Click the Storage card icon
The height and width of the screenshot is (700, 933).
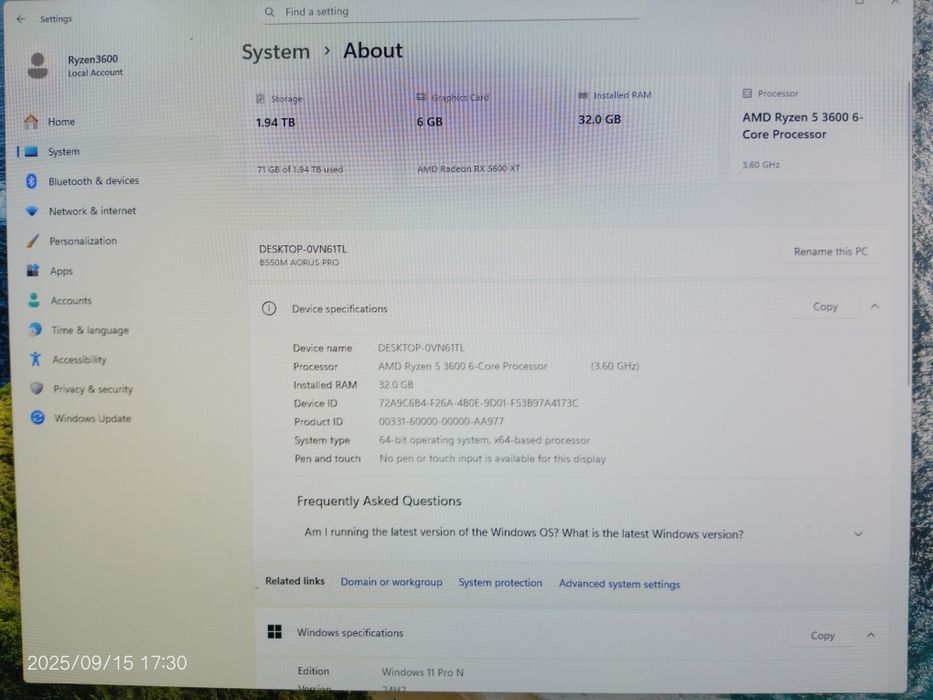(x=260, y=99)
